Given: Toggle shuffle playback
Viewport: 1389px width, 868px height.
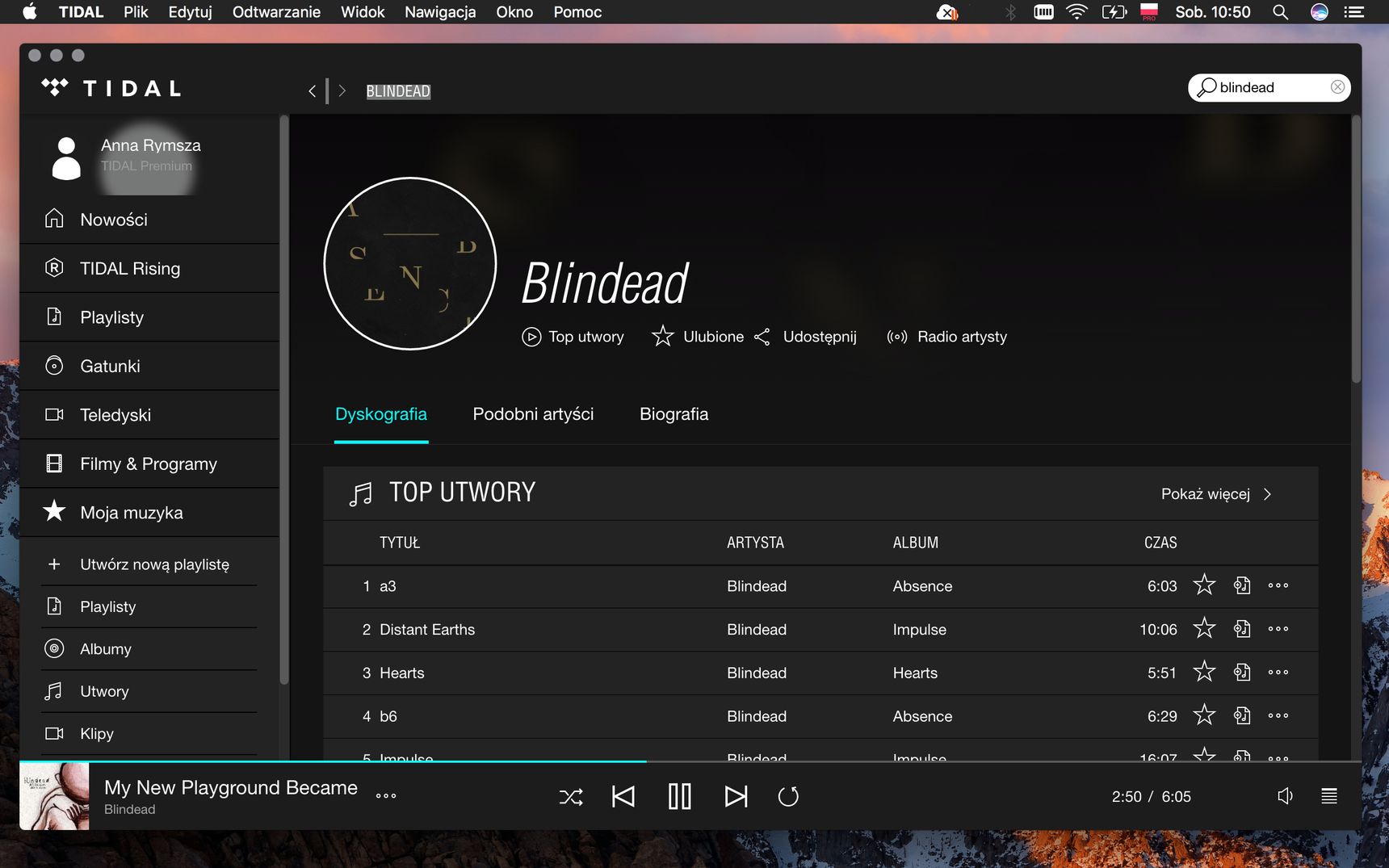Looking at the screenshot, I should coord(571,797).
